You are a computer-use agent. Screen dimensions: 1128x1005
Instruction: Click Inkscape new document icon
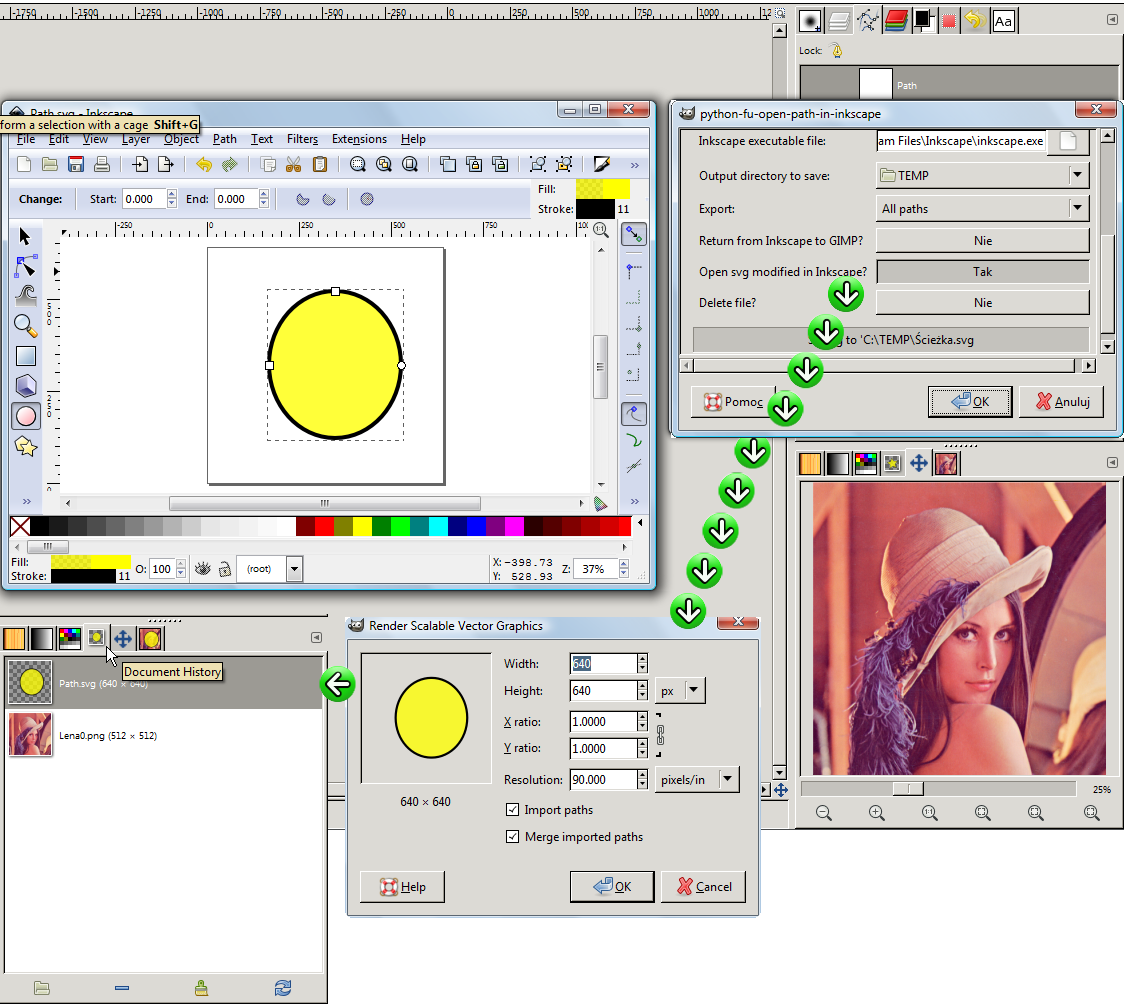24,165
